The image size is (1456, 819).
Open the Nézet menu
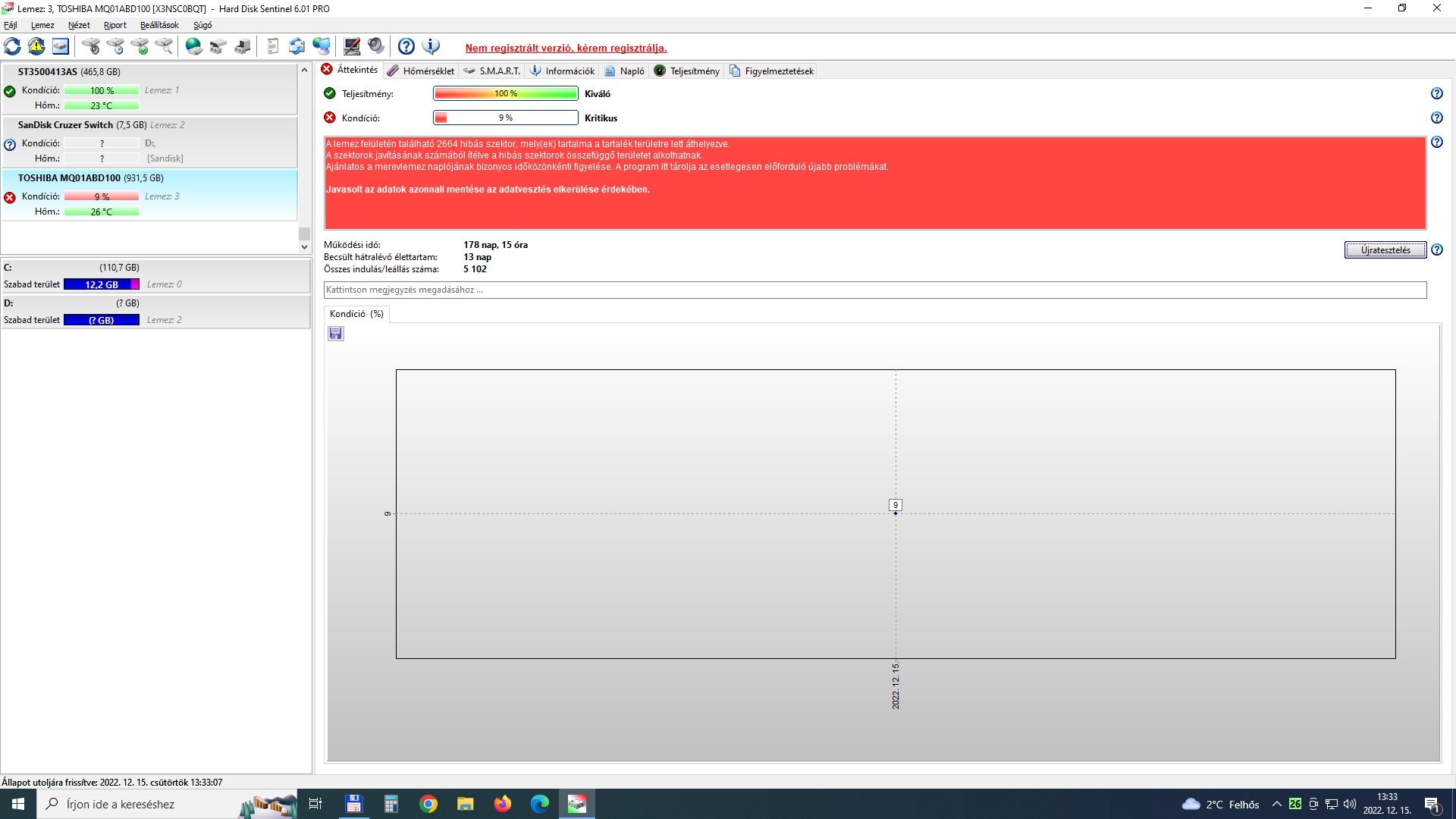tap(79, 25)
